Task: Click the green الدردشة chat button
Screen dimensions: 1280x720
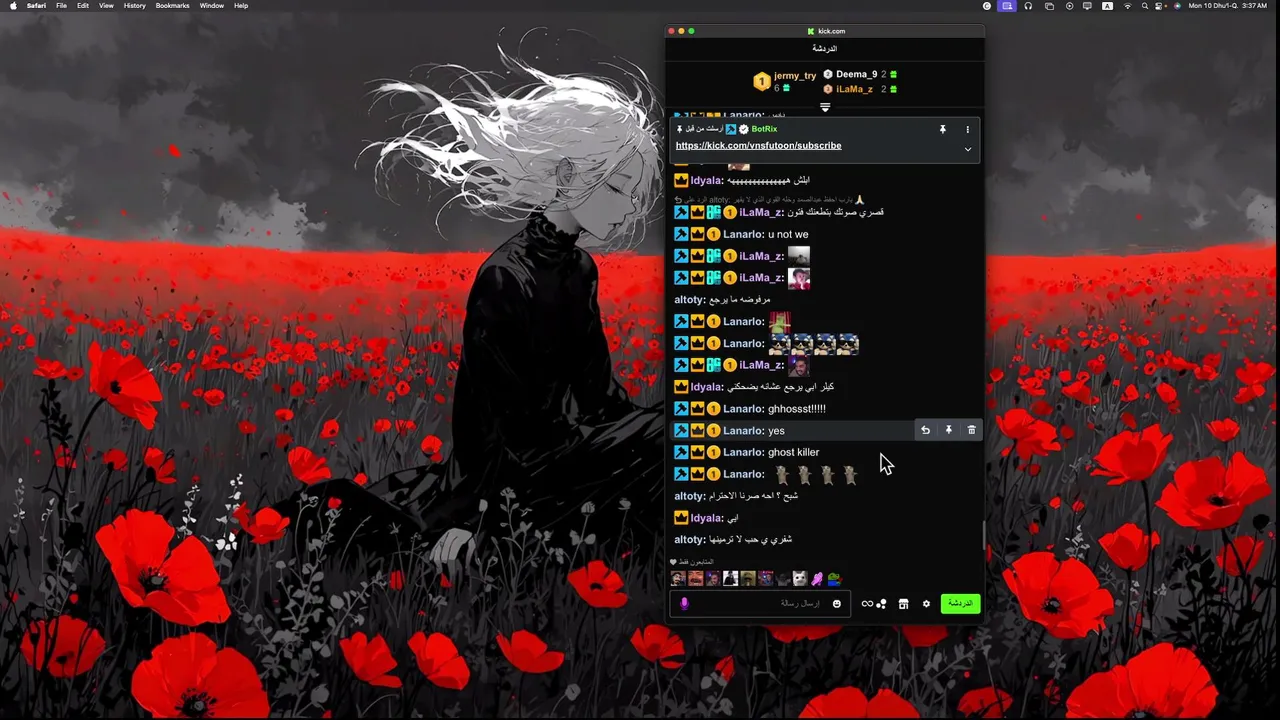Action: 960,603
